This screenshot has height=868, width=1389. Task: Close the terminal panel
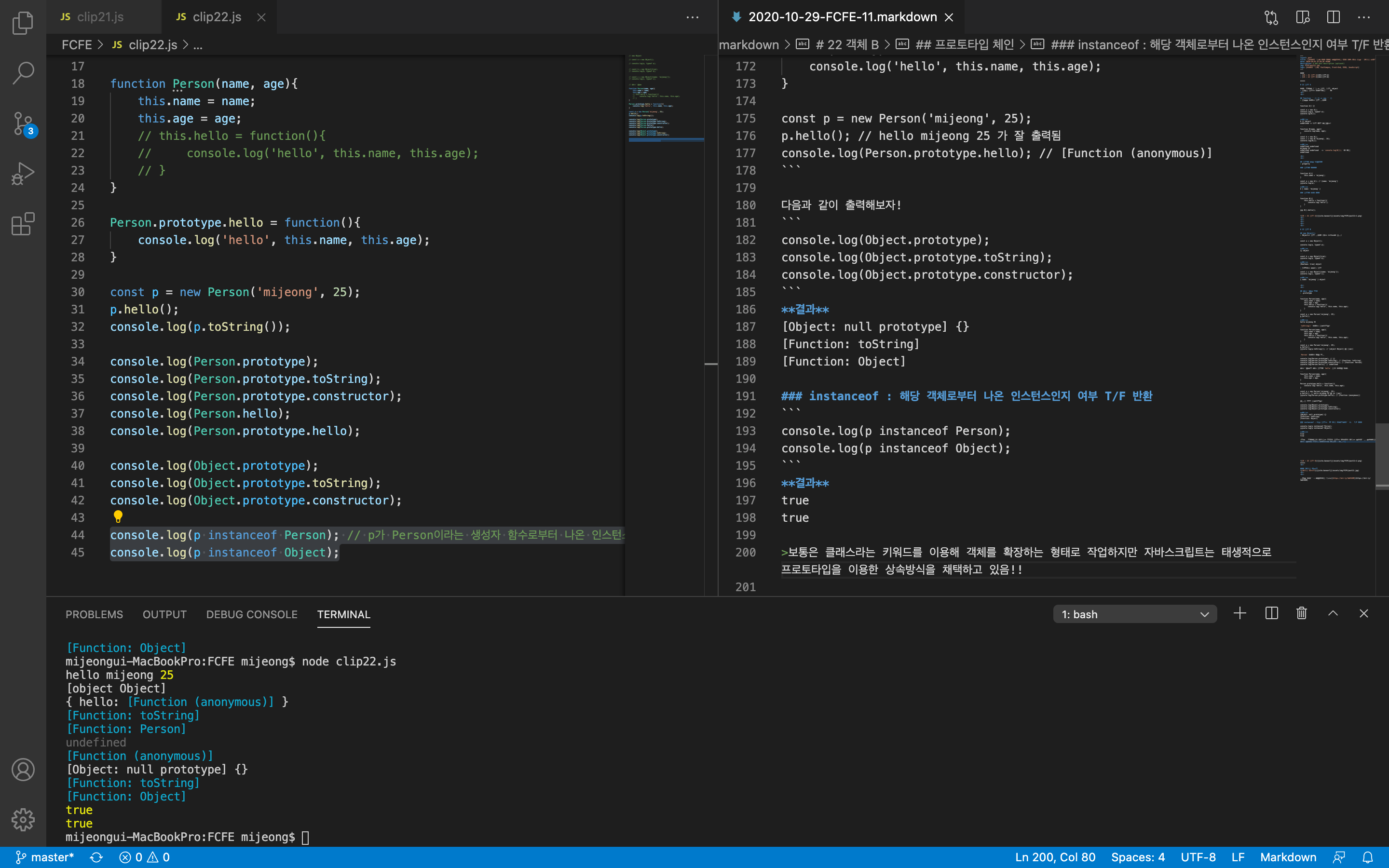click(x=1364, y=614)
